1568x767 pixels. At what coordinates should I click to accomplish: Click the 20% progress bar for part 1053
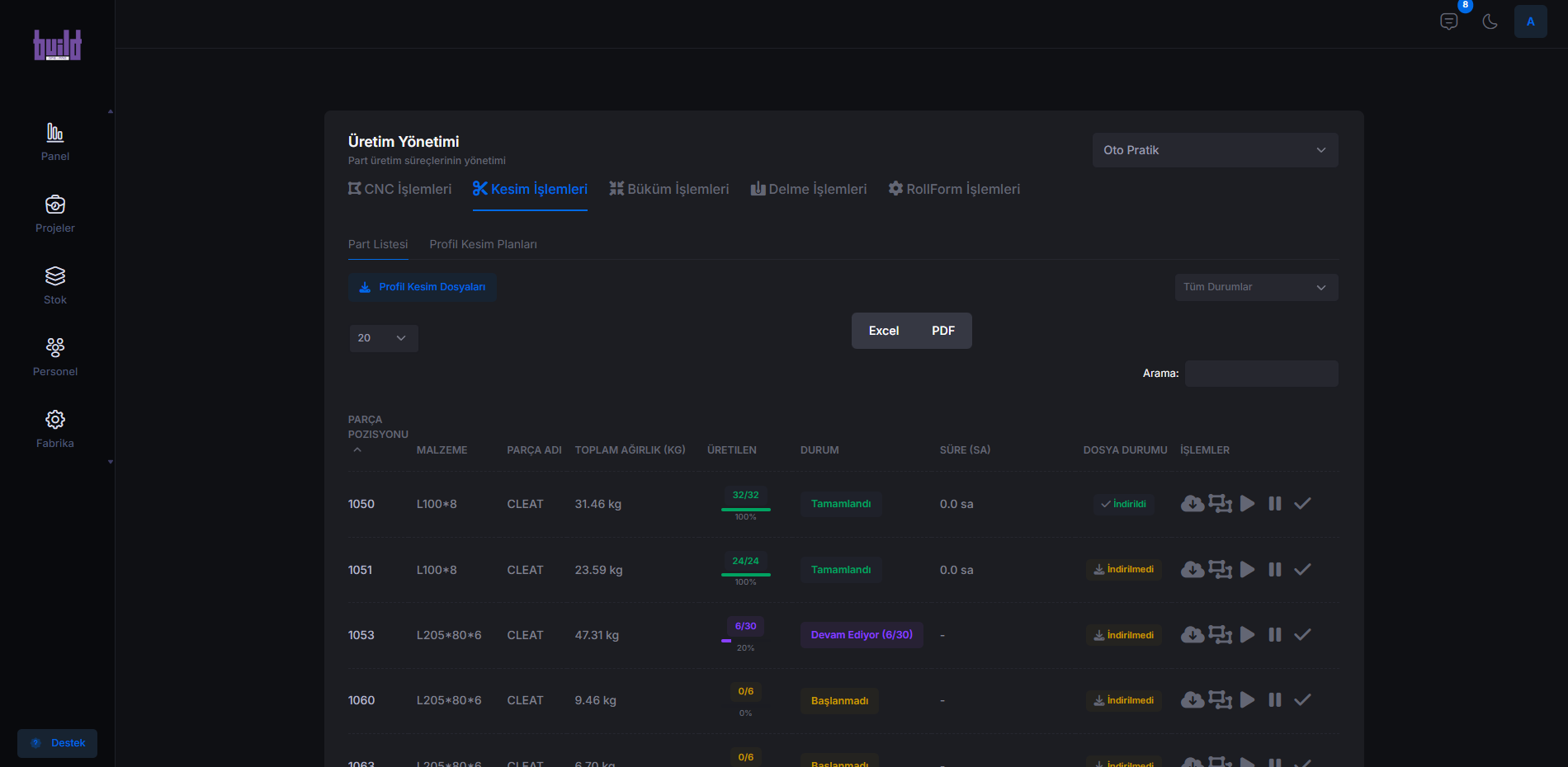click(745, 639)
